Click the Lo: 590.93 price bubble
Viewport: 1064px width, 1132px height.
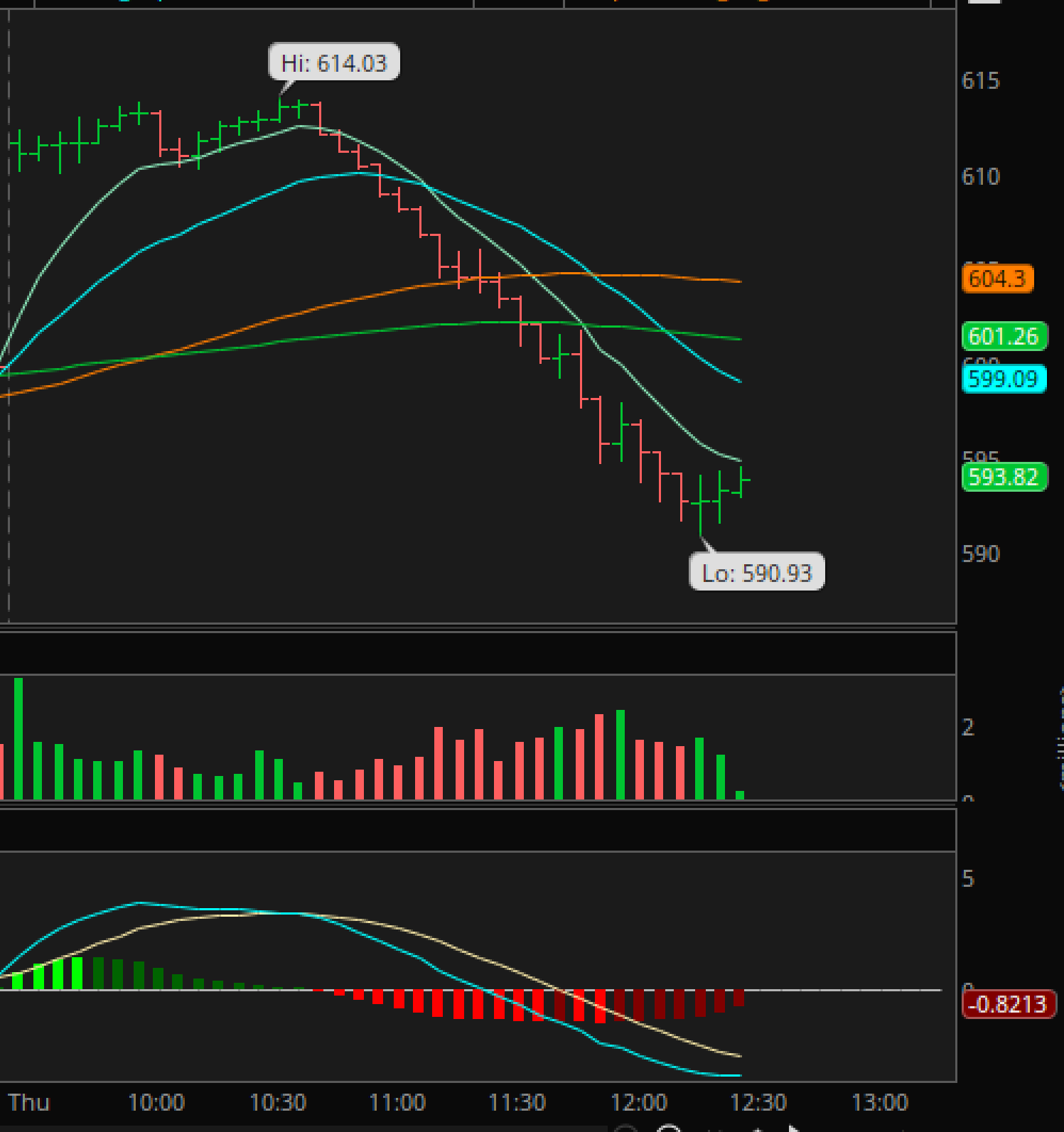coord(757,572)
